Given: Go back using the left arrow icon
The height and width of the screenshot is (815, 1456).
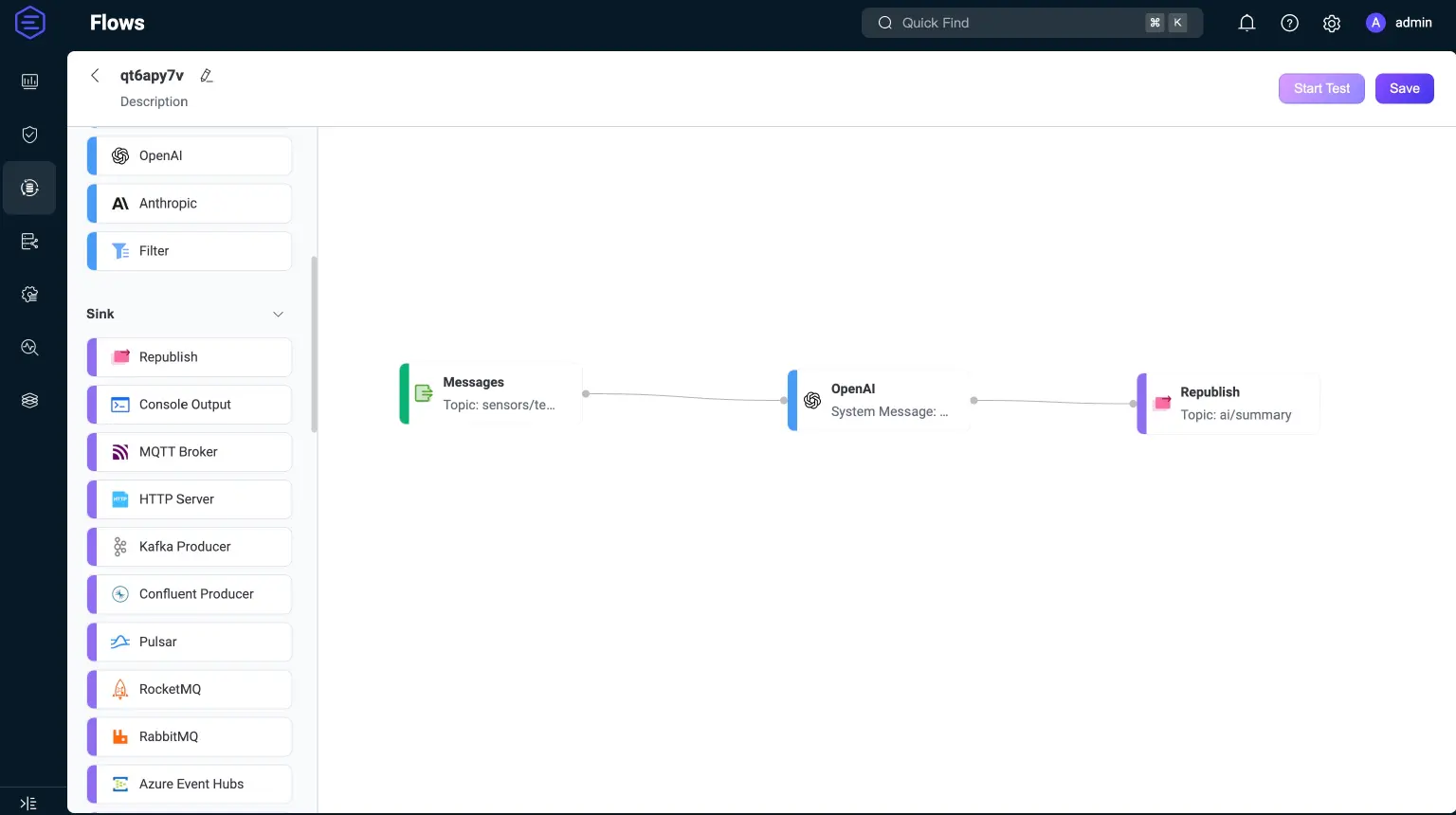Looking at the screenshot, I should pos(95,76).
